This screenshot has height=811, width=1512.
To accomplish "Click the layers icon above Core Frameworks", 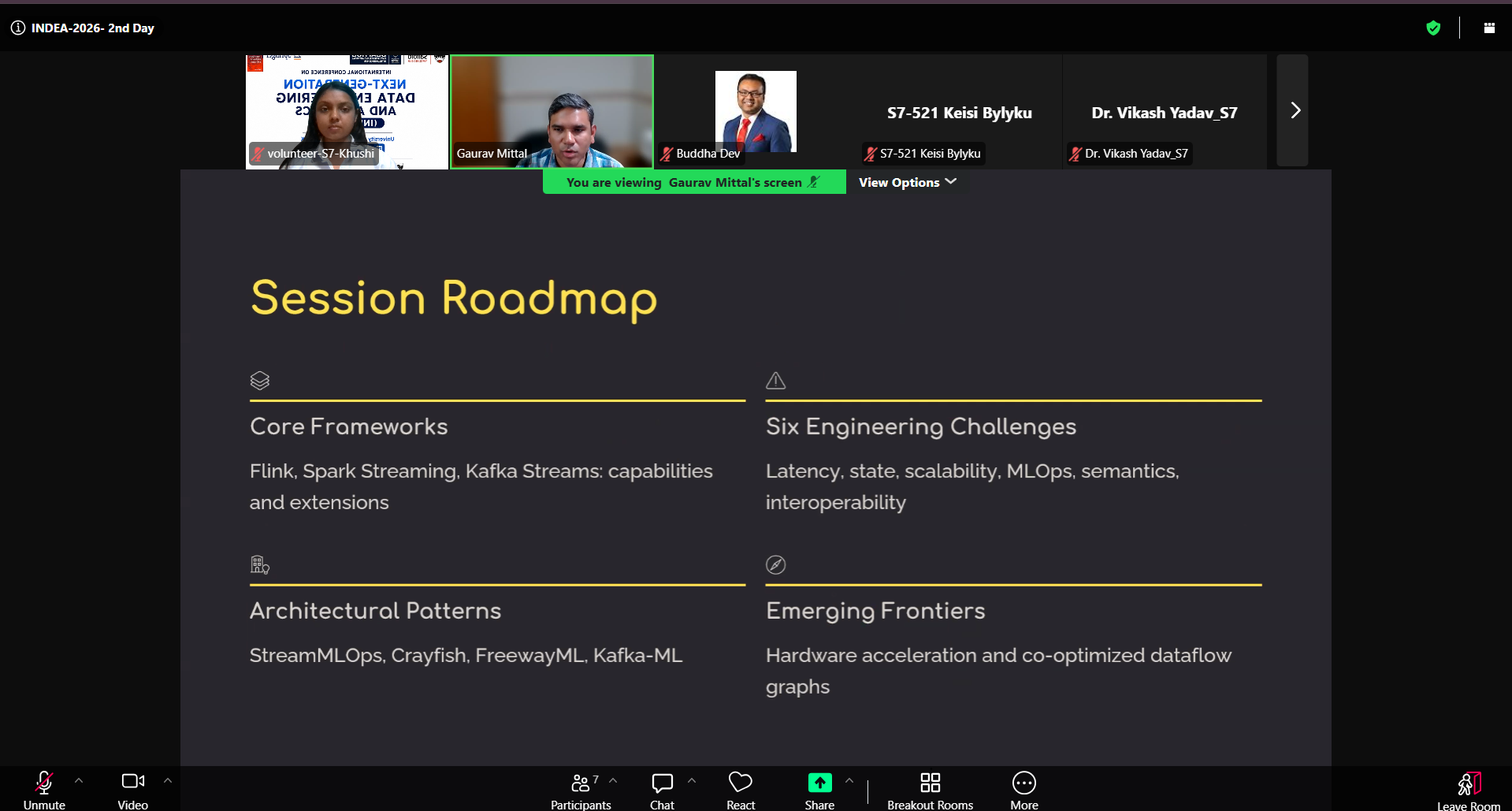I will click(x=260, y=381).
